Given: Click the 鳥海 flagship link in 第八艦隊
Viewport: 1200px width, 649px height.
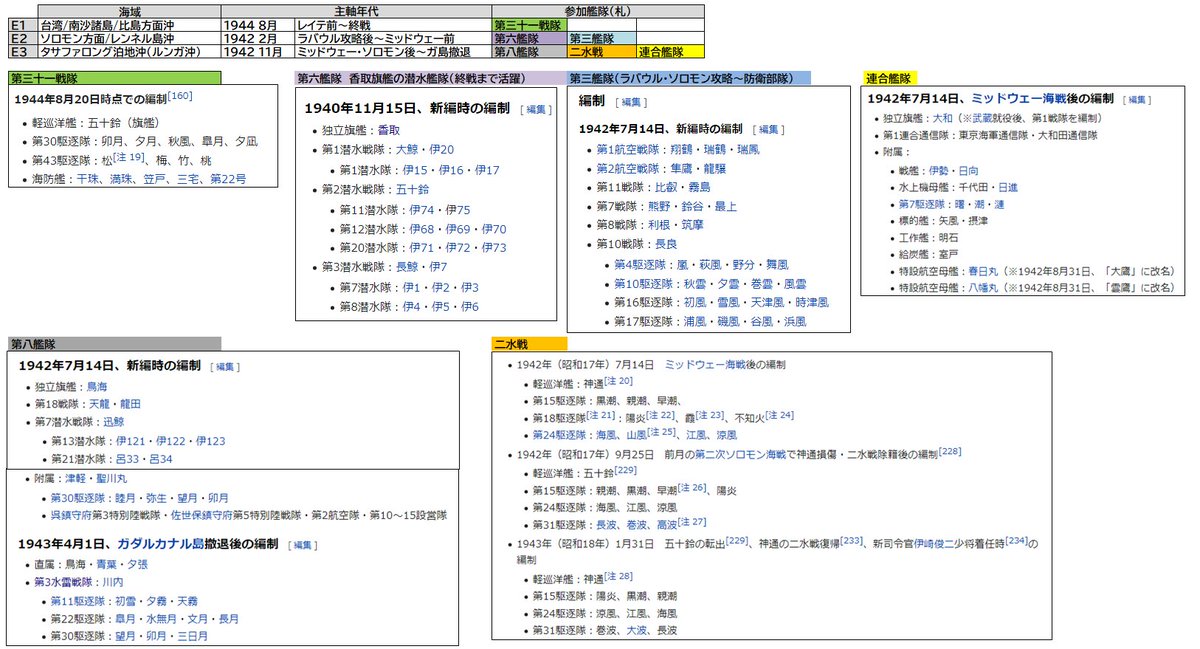Looking at the screenshot, I should (x=99, y=386).
